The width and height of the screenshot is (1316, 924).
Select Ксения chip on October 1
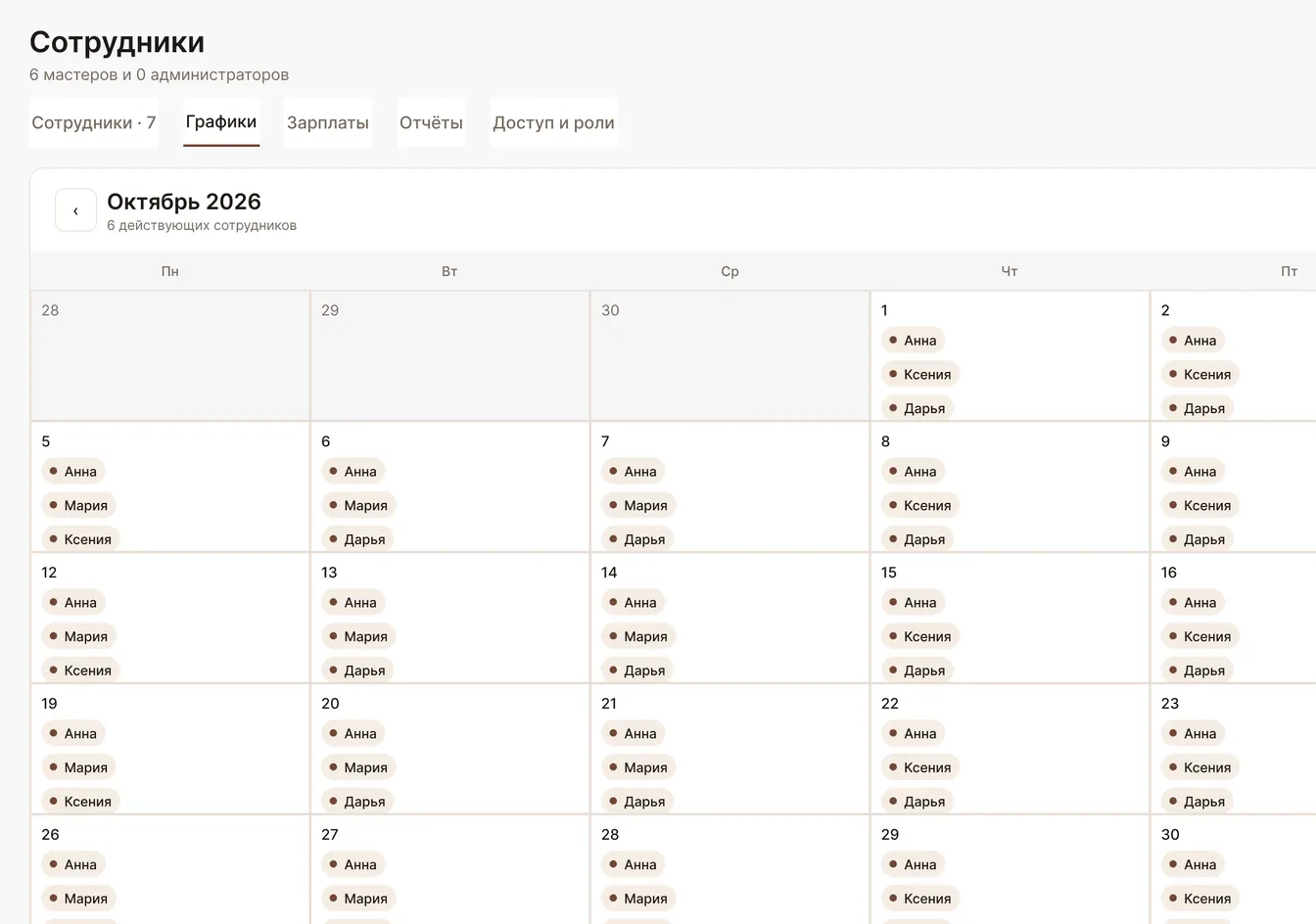tap(920, 374)
